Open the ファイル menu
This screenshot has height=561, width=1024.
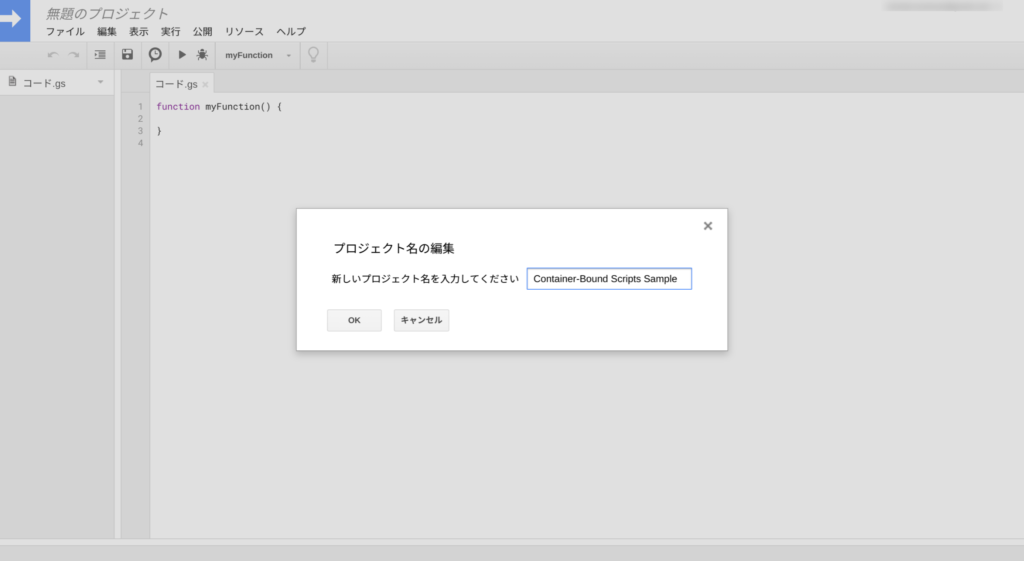(65, 32)
